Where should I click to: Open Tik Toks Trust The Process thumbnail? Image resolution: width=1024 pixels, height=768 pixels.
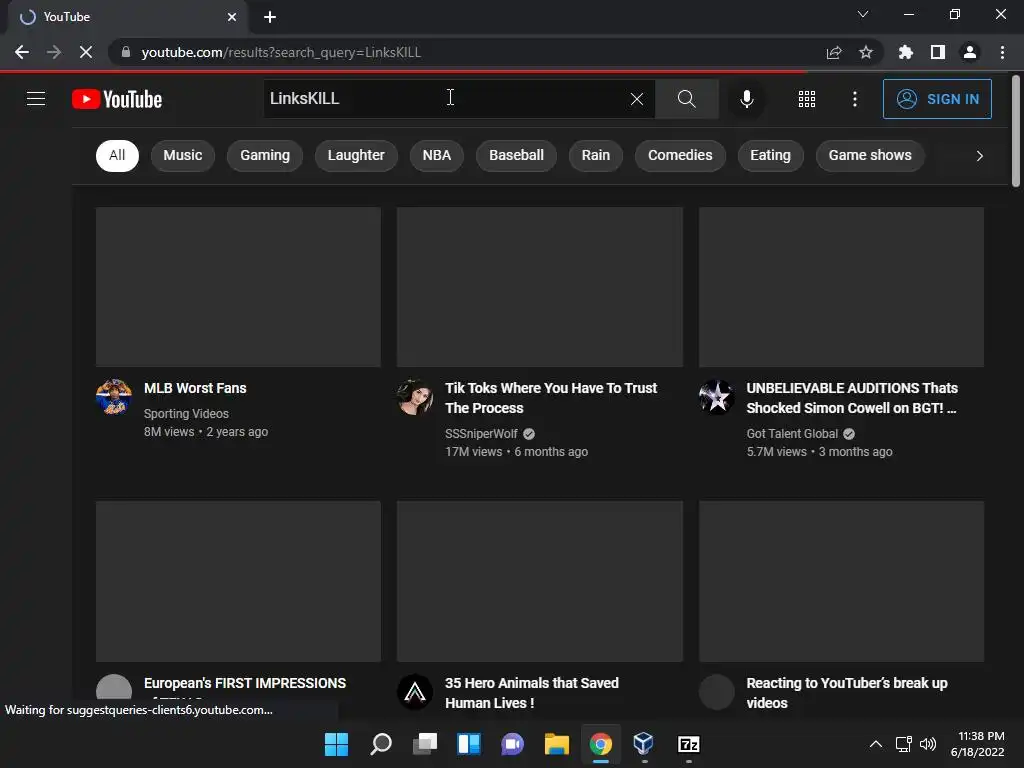pos(540,287)
